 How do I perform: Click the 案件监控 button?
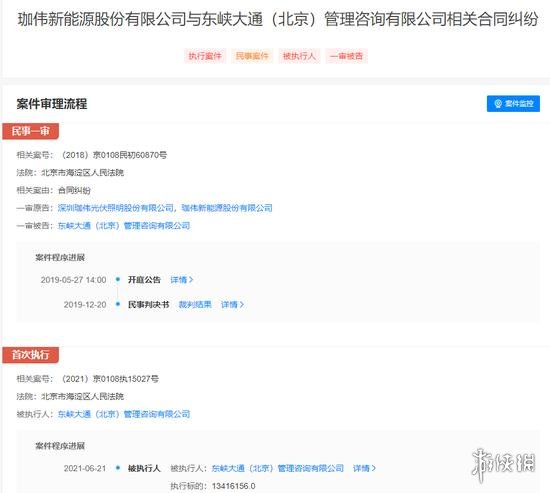pyautogui.click(x=513, y=104)
